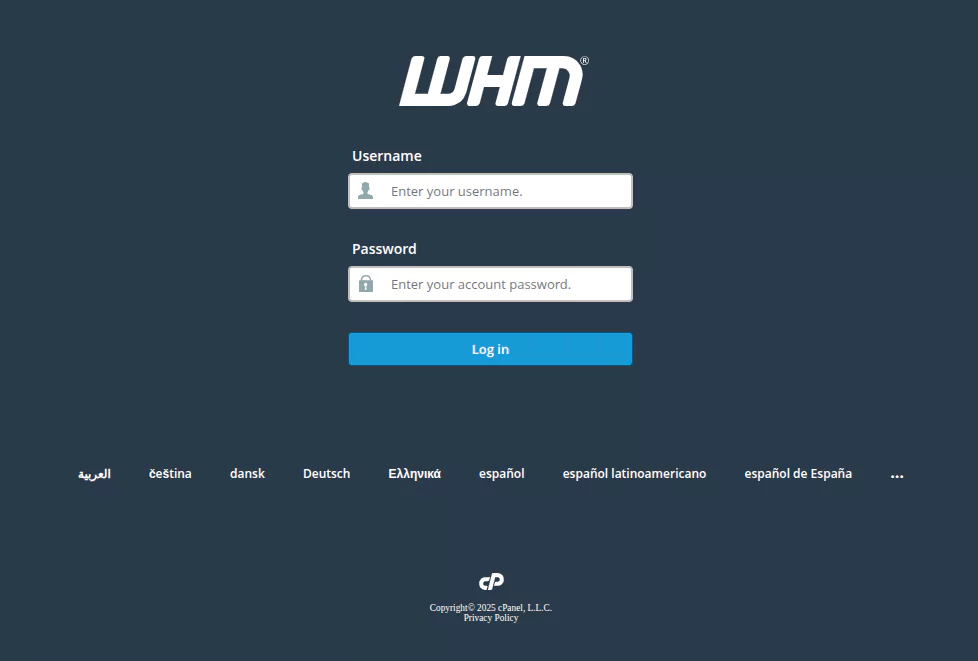This screenshot has height=661, width=978.
Task: Select the plain español language link
Action: 502,473
